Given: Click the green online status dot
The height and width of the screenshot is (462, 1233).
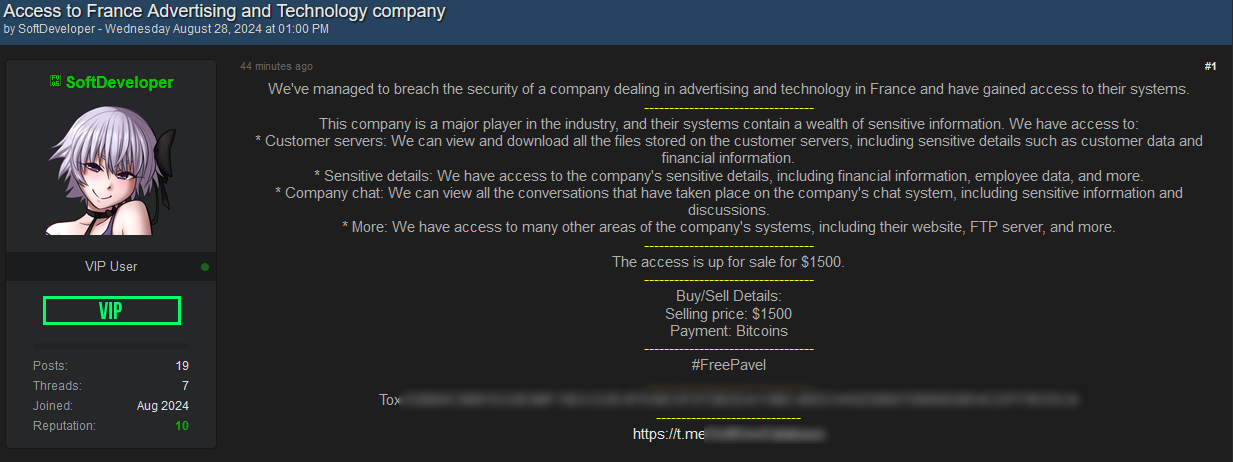Looking at the screenshot, I should pyautogui.click(x=205, y=267).
